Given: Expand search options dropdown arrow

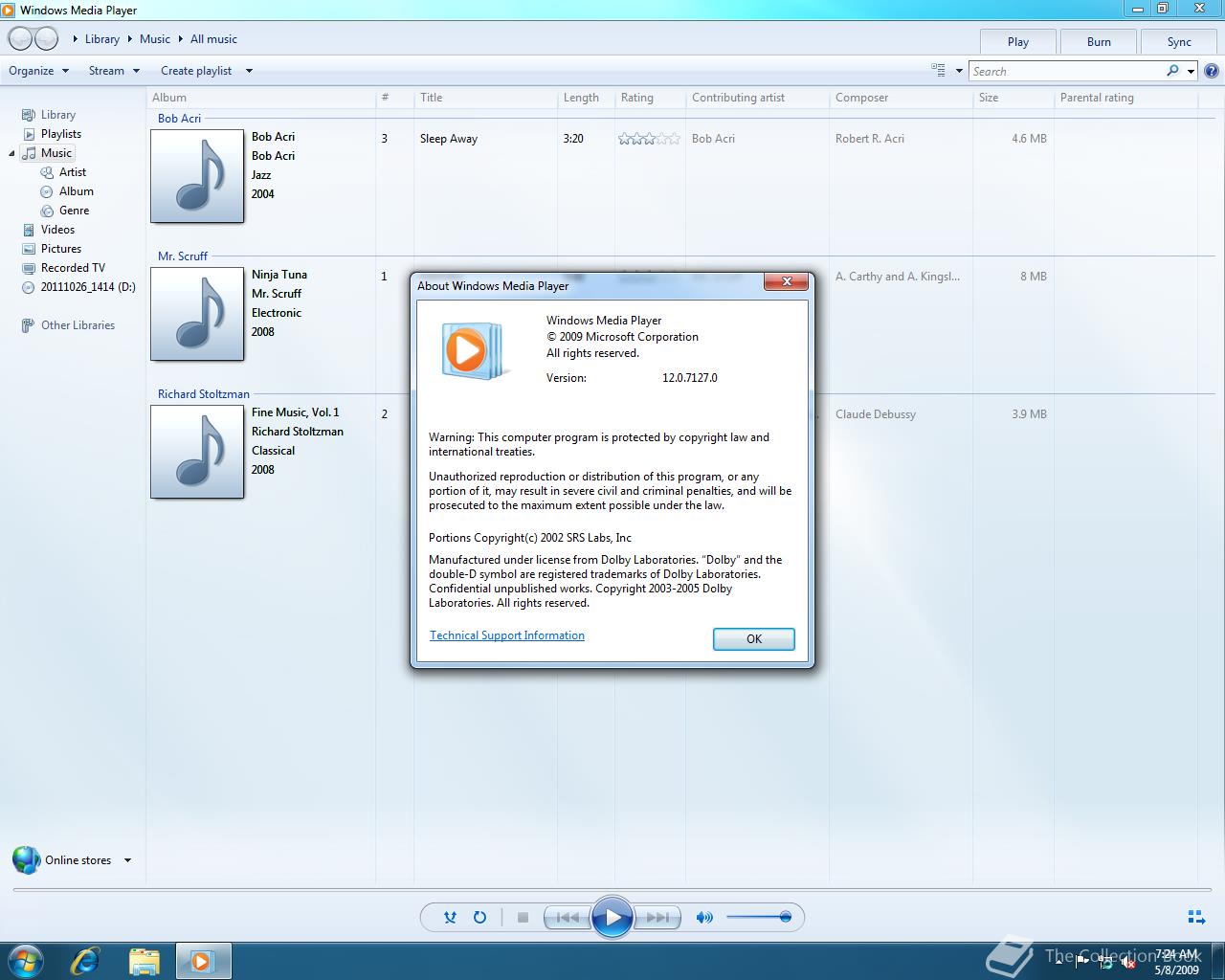Looking at the screenshot, I should [1191, 71].
